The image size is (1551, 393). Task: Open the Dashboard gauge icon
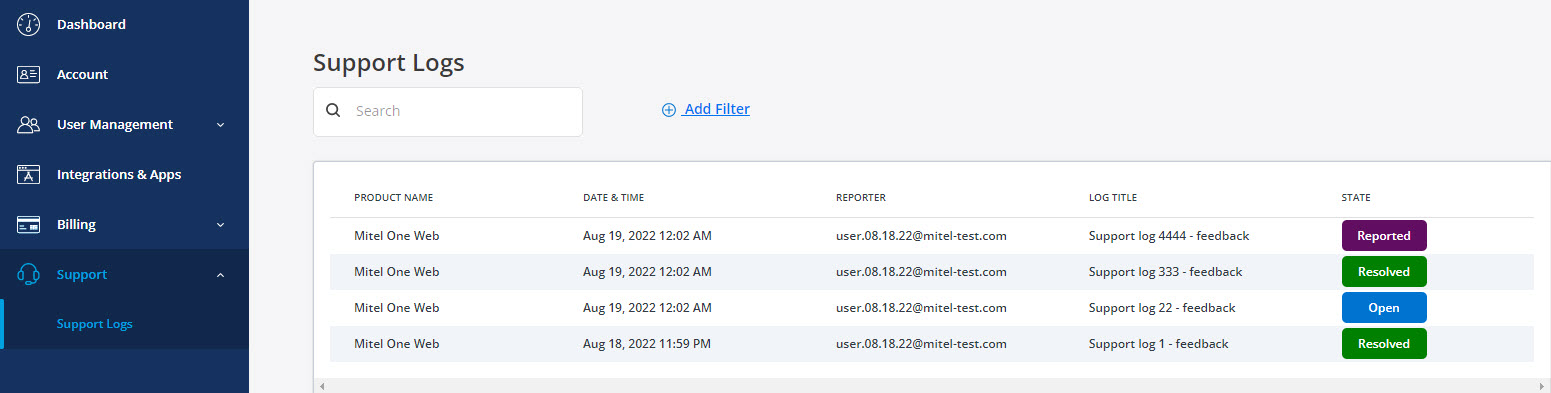click(x=28, y=24)
